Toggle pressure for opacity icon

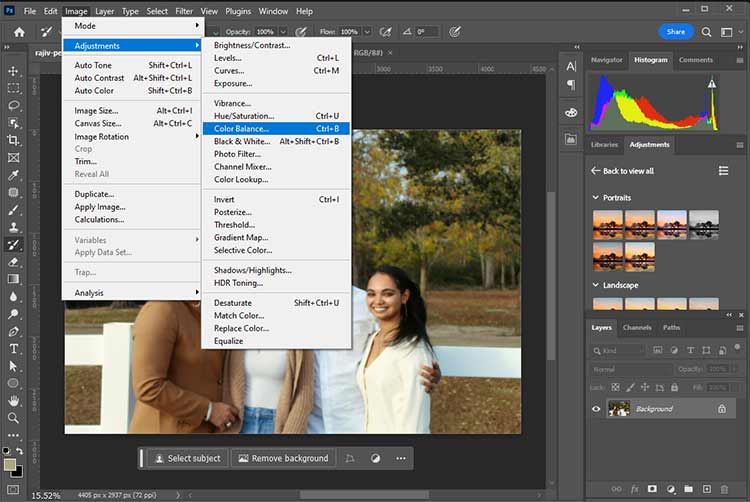coord(301,32)
